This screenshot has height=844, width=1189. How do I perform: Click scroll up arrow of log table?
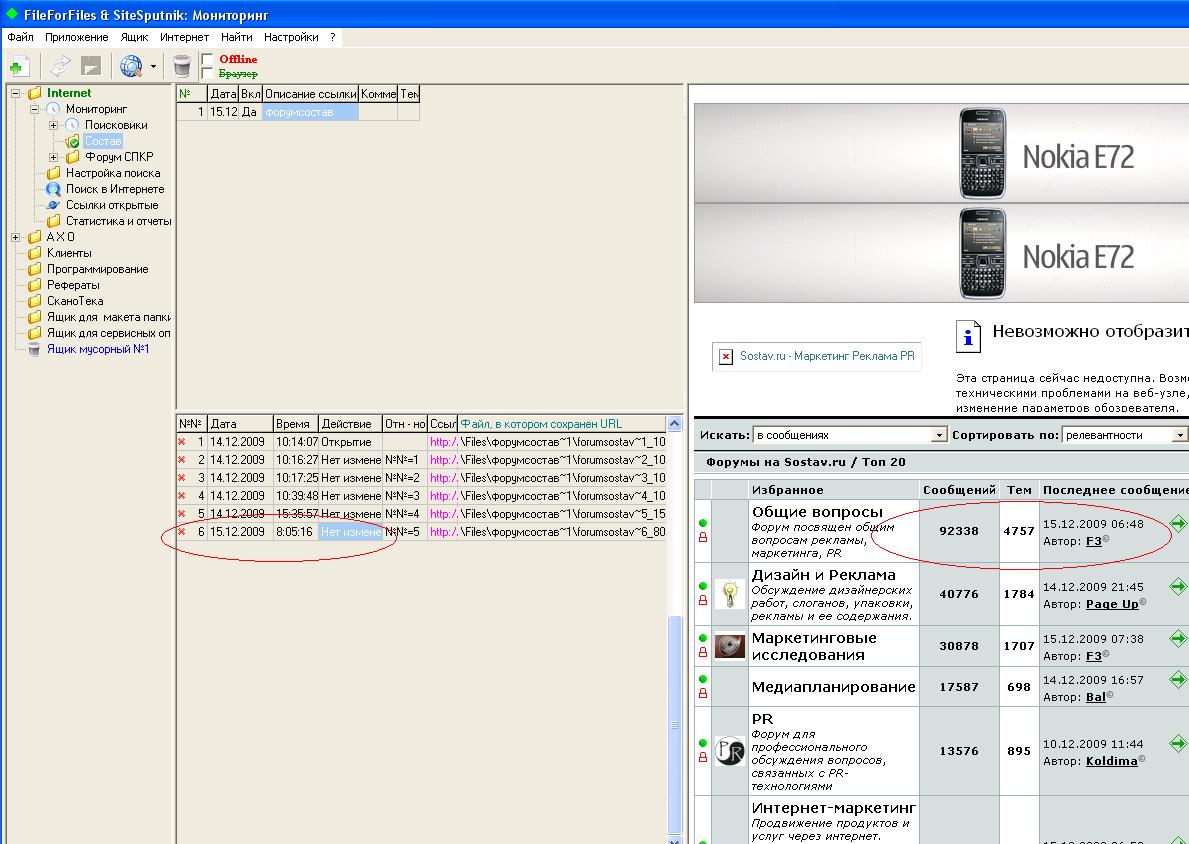674,424
